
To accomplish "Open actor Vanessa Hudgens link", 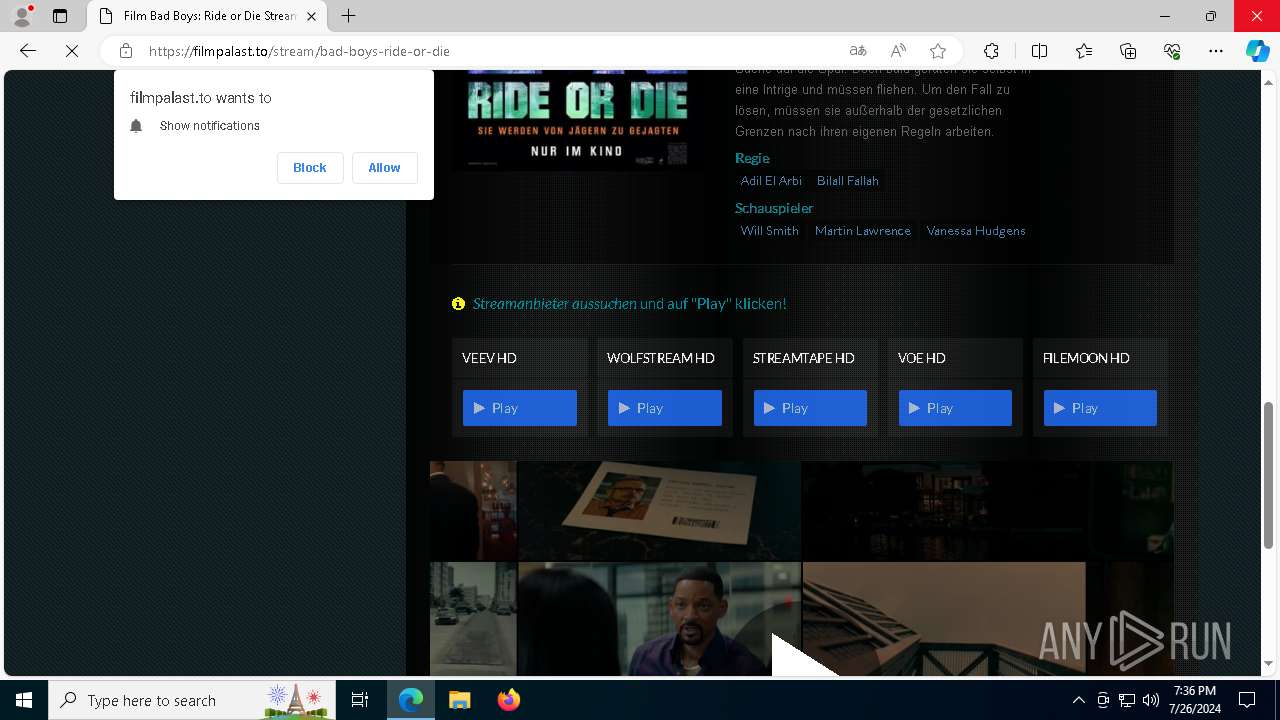I will 976,231.
